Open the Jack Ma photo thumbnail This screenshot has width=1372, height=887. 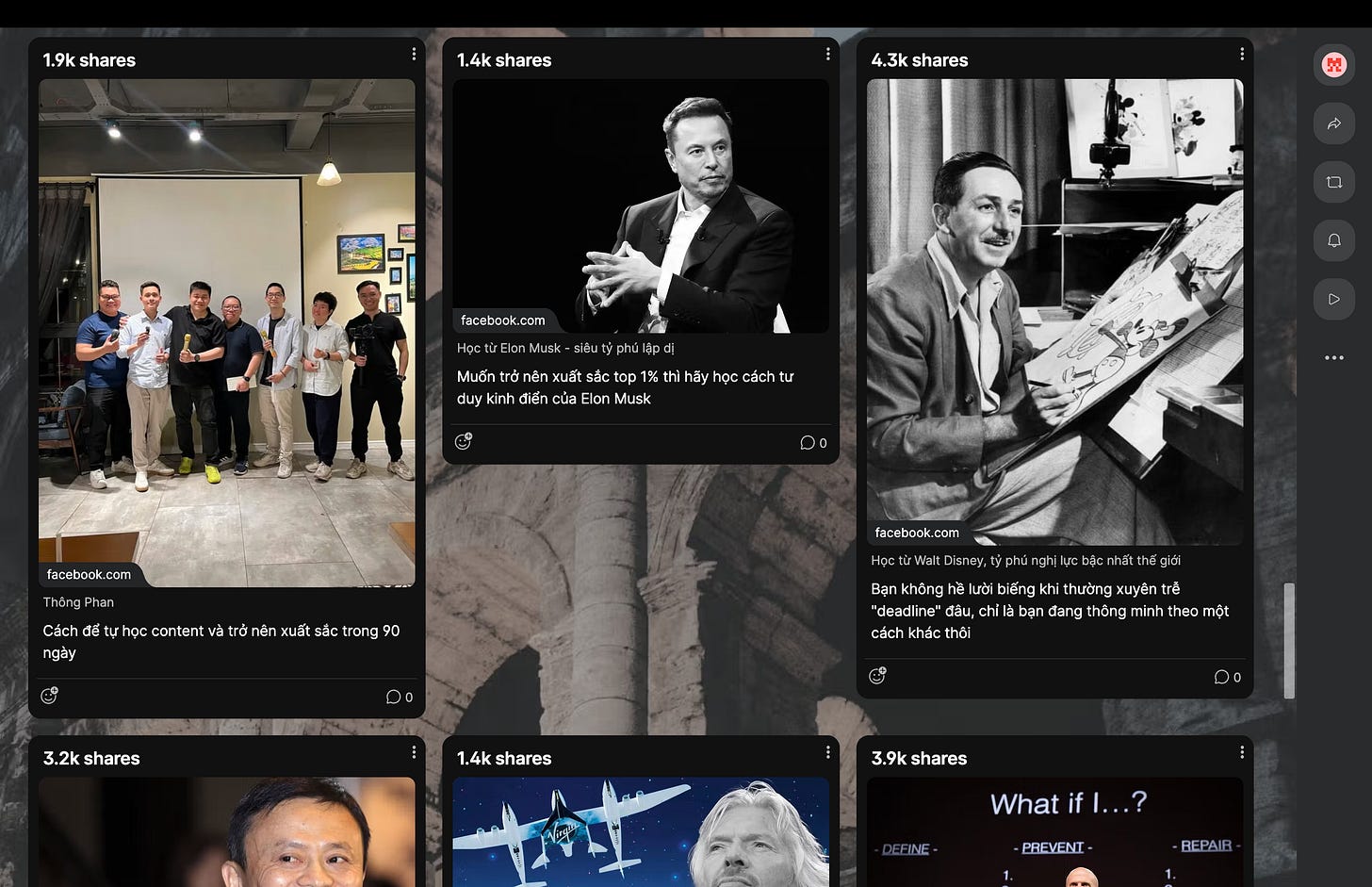pyautogui.click(x=227, y=832)
